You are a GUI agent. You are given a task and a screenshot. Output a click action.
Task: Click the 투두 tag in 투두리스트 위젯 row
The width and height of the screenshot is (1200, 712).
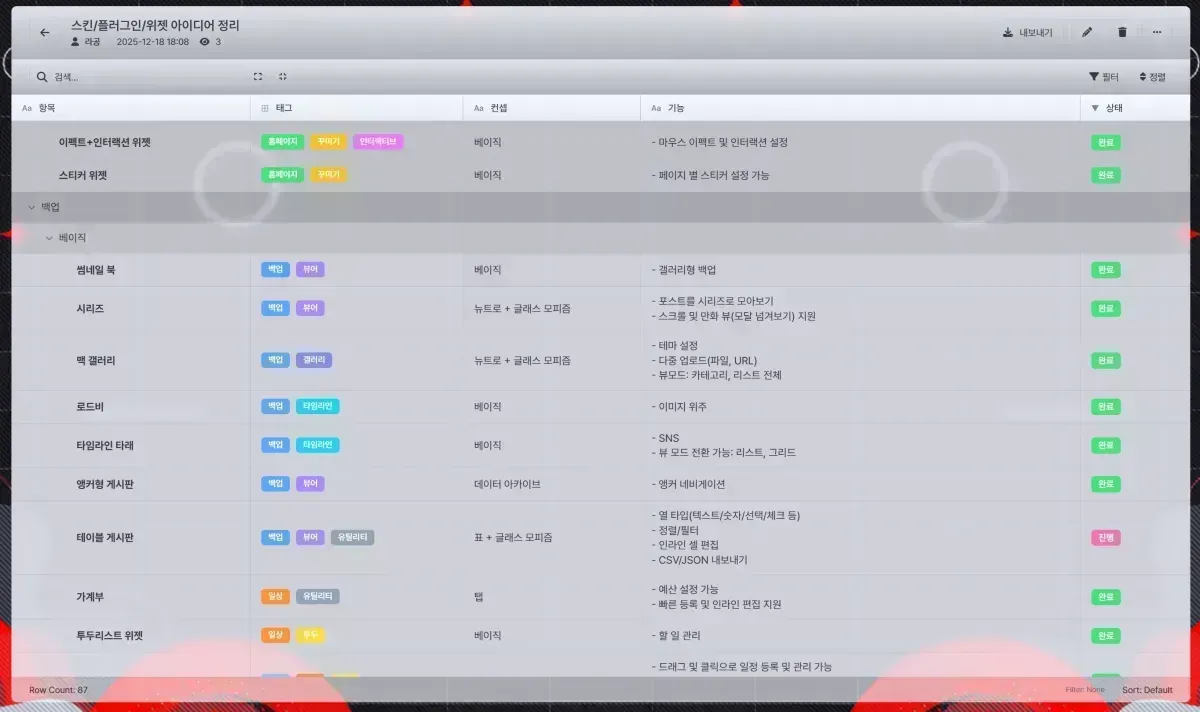[x=310, y=635]
